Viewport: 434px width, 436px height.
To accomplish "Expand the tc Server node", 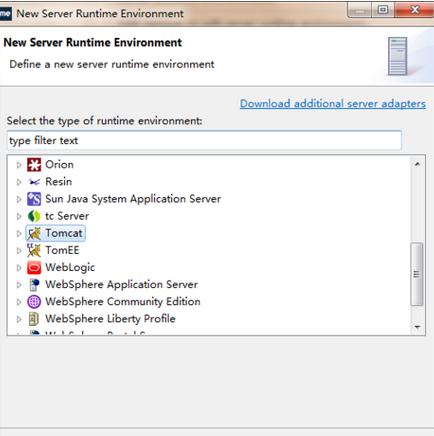I will [x=19, y=216].
